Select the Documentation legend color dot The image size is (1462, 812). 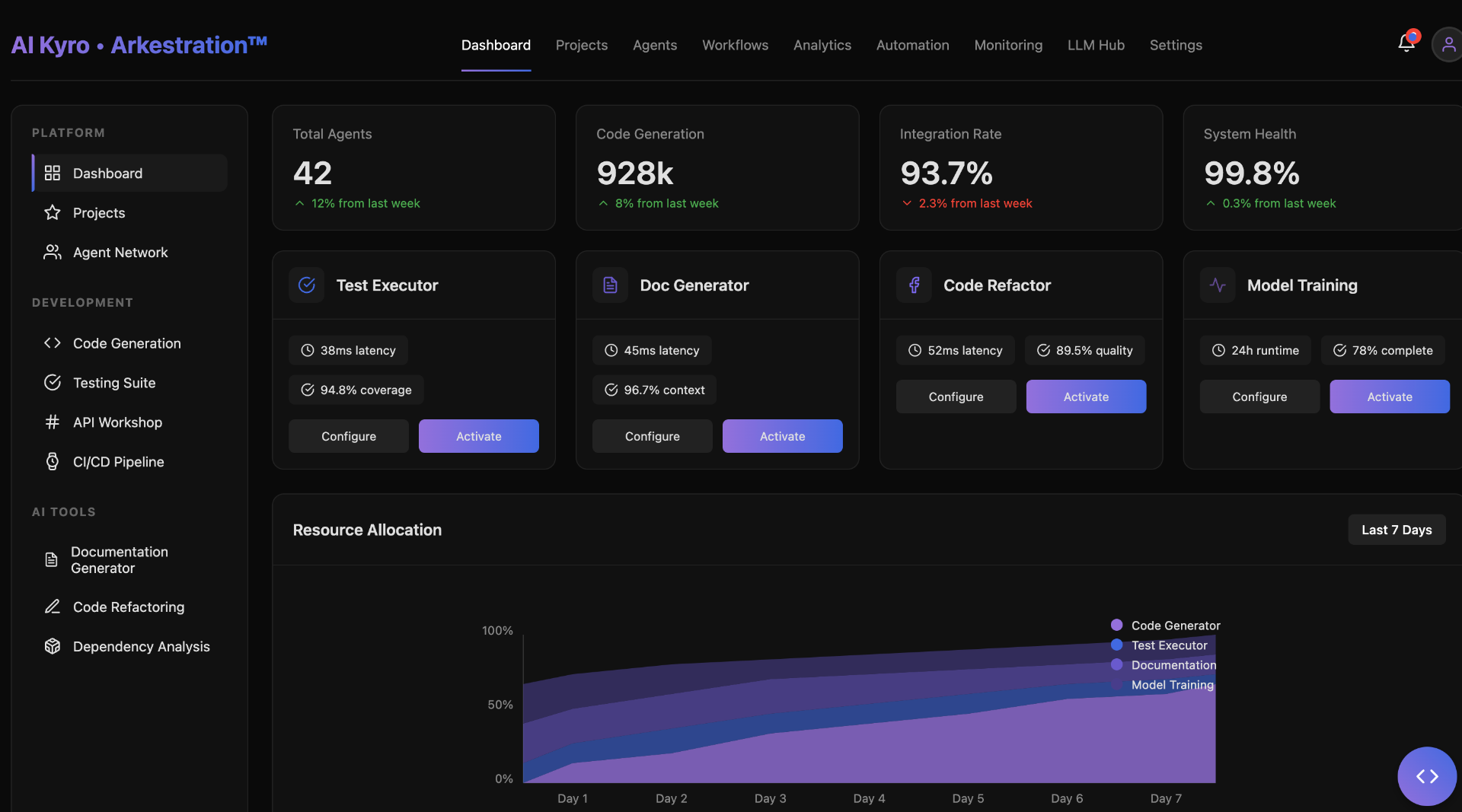click(1116, 665)
